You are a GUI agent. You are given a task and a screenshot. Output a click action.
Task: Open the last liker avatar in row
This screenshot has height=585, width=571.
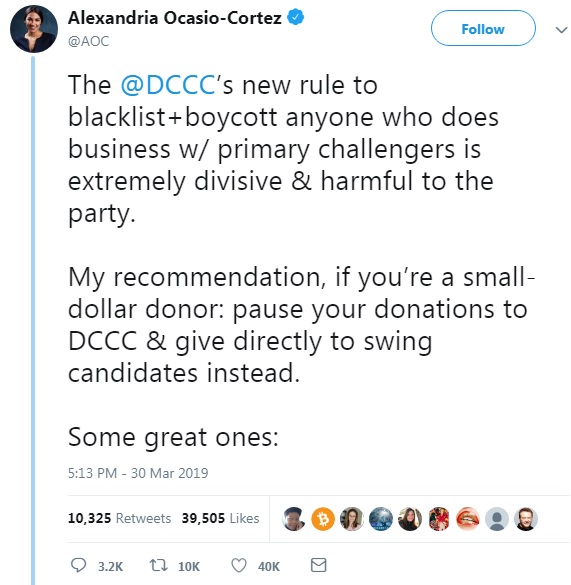pos(526,519)
